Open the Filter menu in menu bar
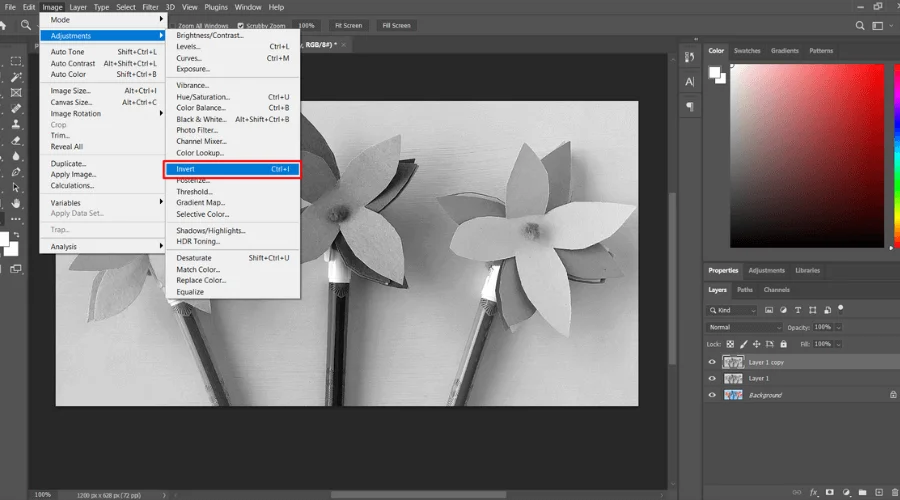This screenshot has height=500, width=900. click(x=150, y=7)
